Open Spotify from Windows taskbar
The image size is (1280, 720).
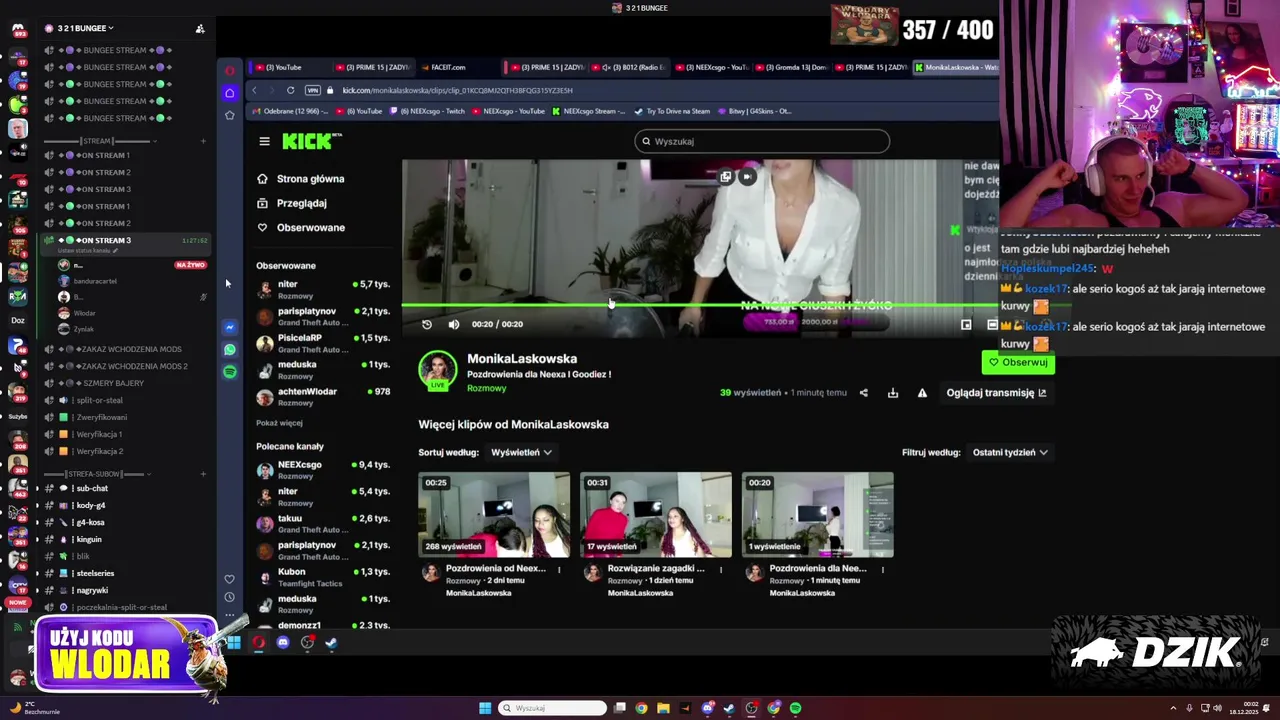pyautogui.click(x=796, y=708)
